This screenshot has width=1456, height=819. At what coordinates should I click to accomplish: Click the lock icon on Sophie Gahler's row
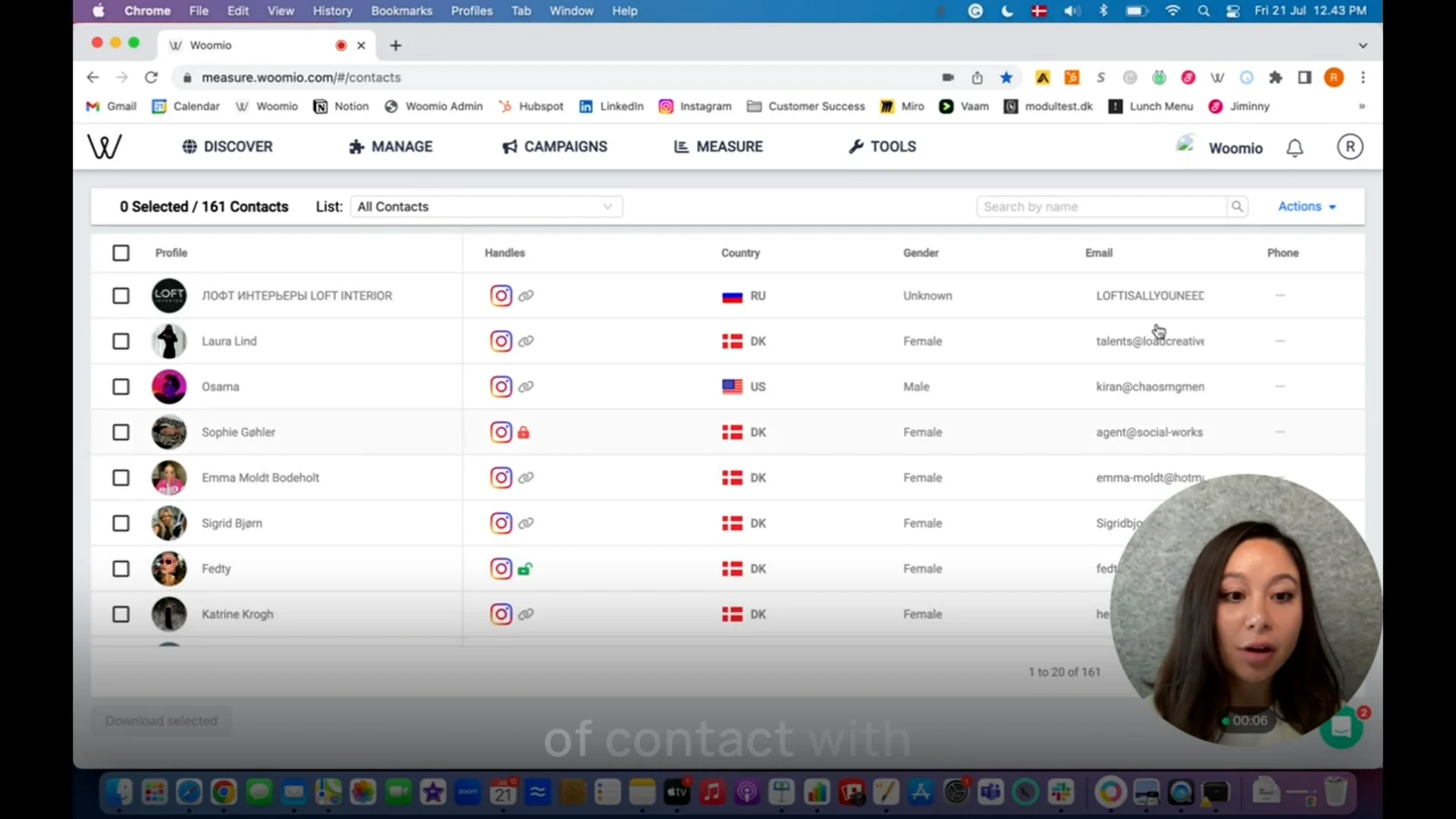[x=525, y=432]
